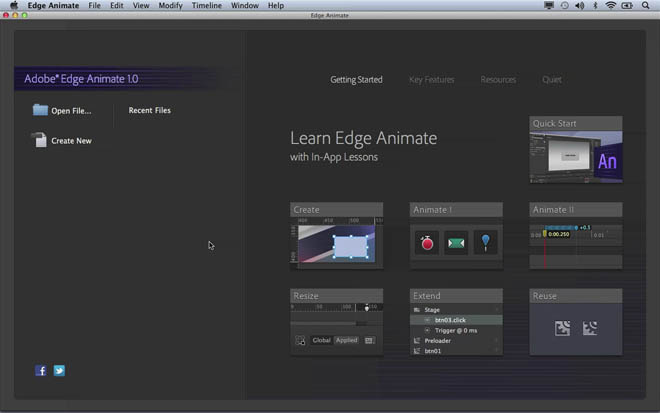Click the volume icon in menu bar

click(580, 5)
